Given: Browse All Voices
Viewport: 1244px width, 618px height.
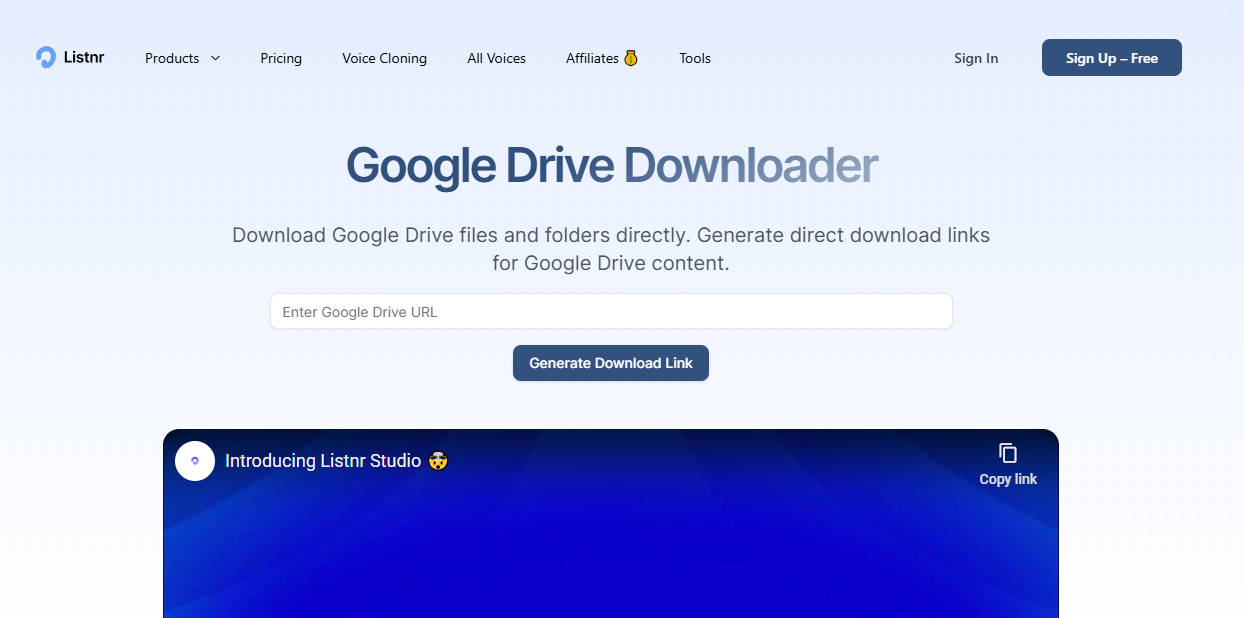Looking at the screenshot, I should click(496, 58).
